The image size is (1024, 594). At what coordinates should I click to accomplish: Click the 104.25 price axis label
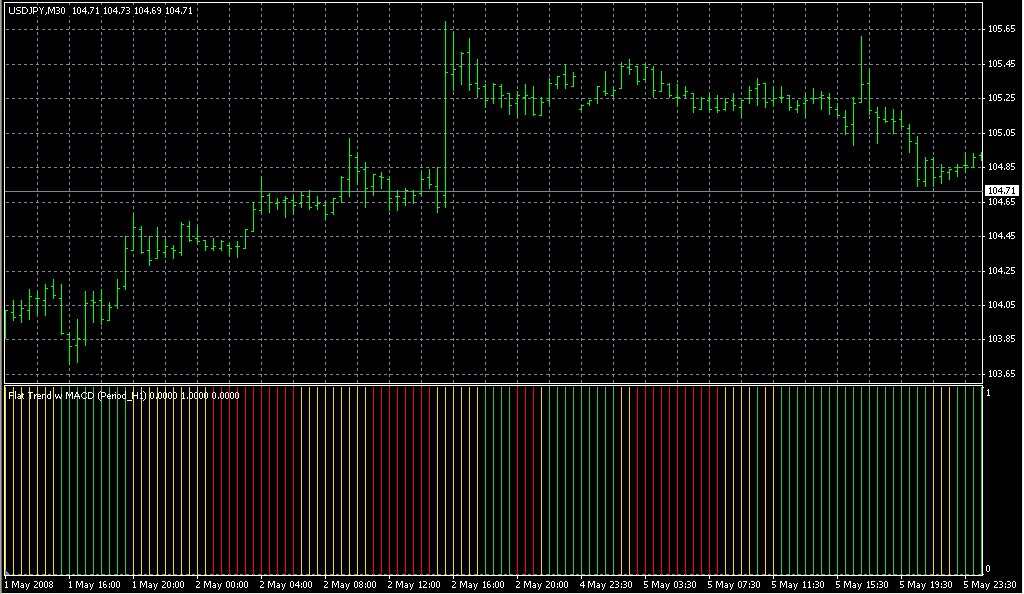pos(1000,270)
